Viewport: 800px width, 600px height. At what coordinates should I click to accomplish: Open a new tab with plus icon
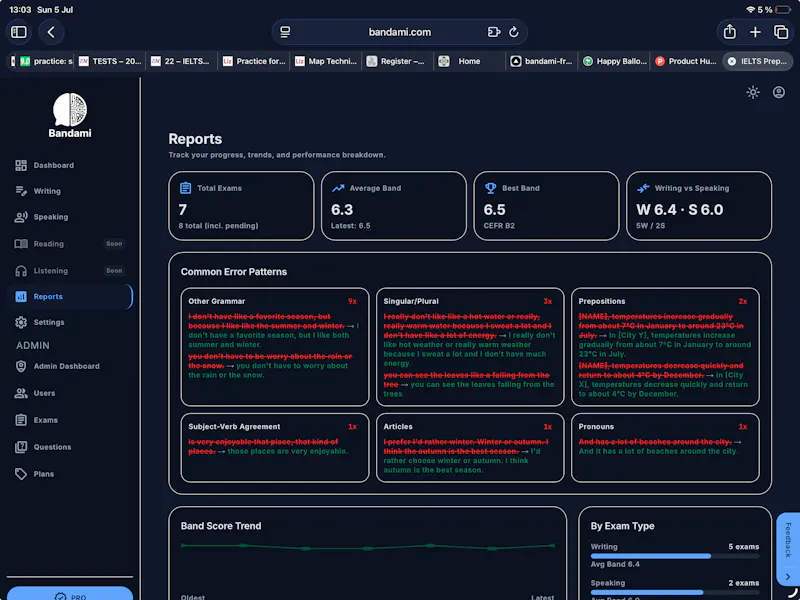pos(755,32)
